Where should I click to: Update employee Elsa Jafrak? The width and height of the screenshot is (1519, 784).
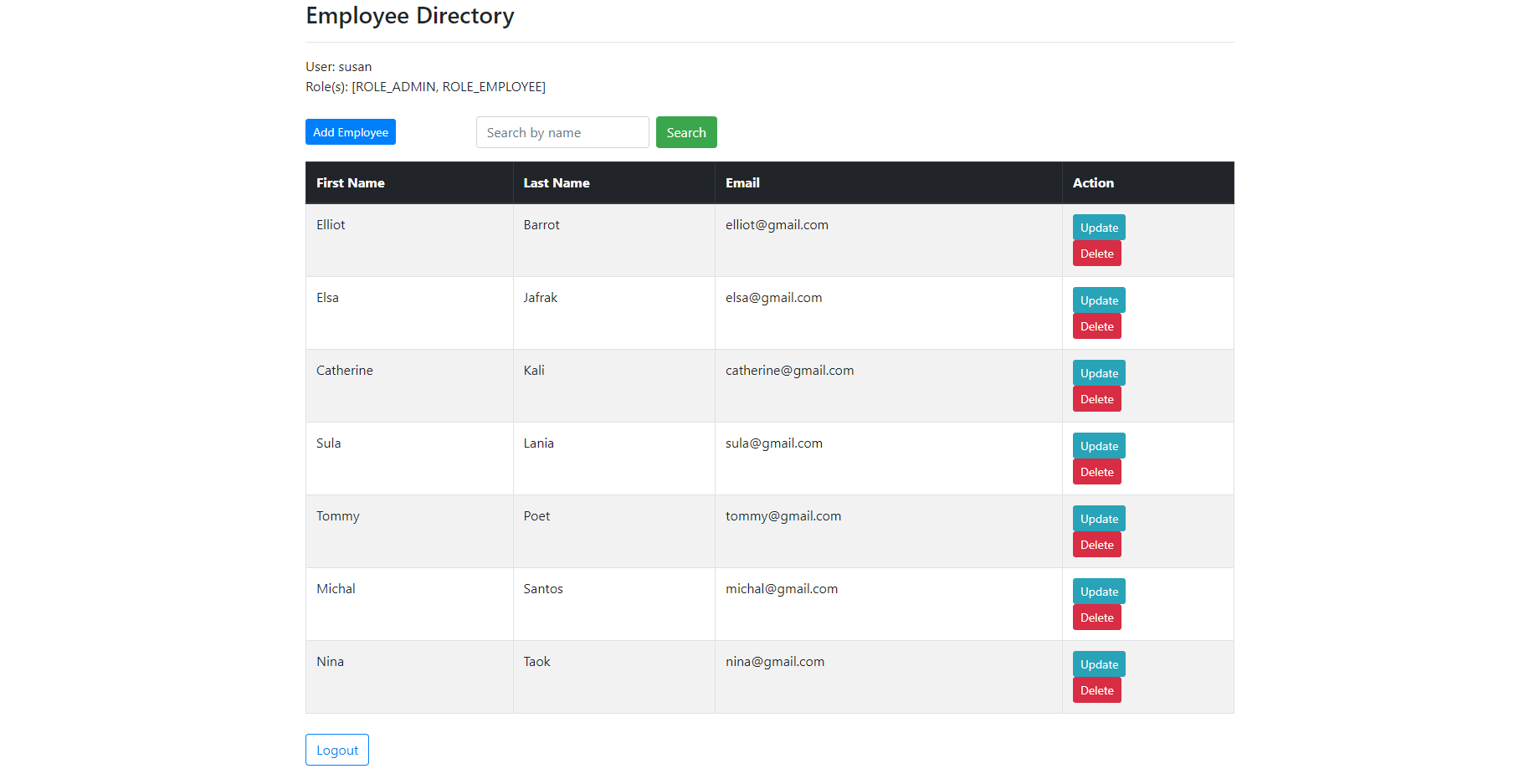(x=1098, y=300)
